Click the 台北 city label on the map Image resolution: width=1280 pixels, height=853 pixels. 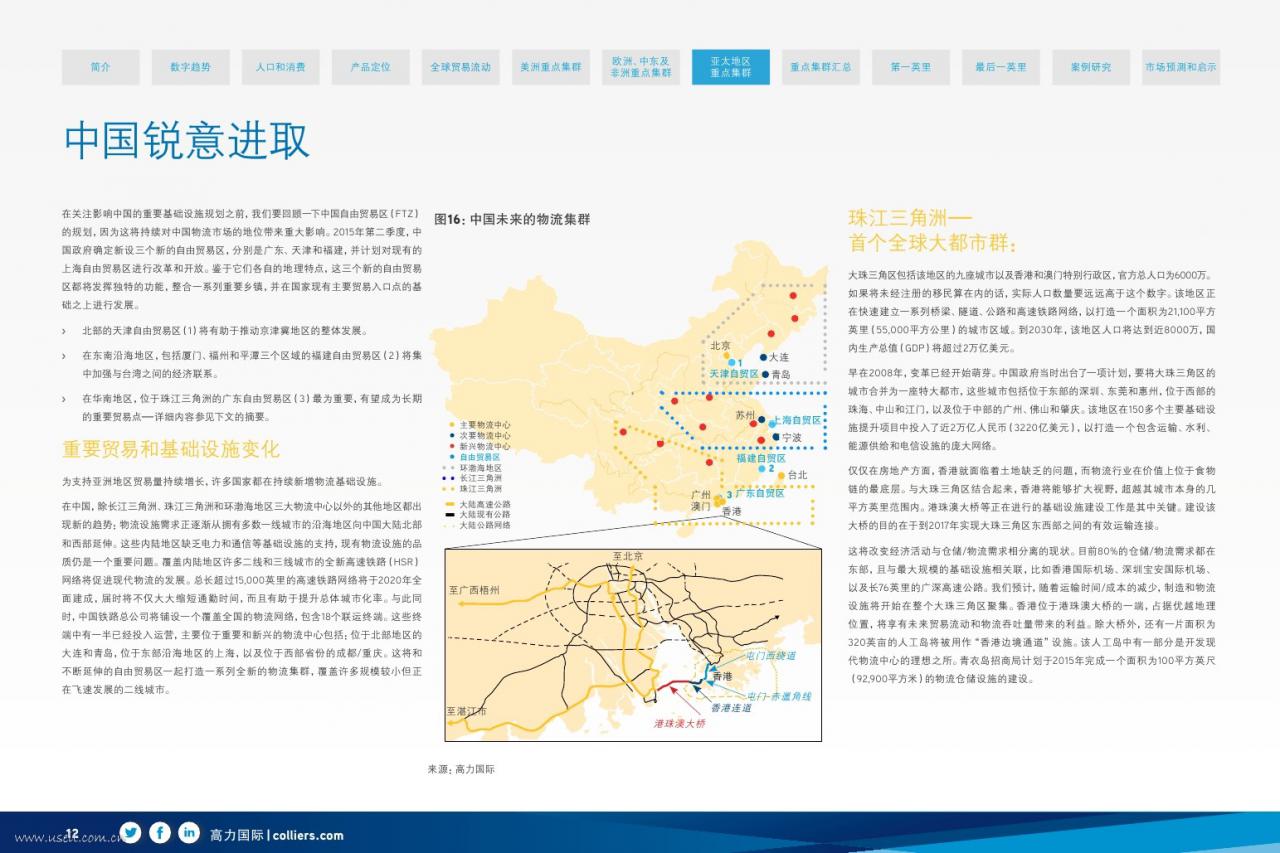coord(797,475)
